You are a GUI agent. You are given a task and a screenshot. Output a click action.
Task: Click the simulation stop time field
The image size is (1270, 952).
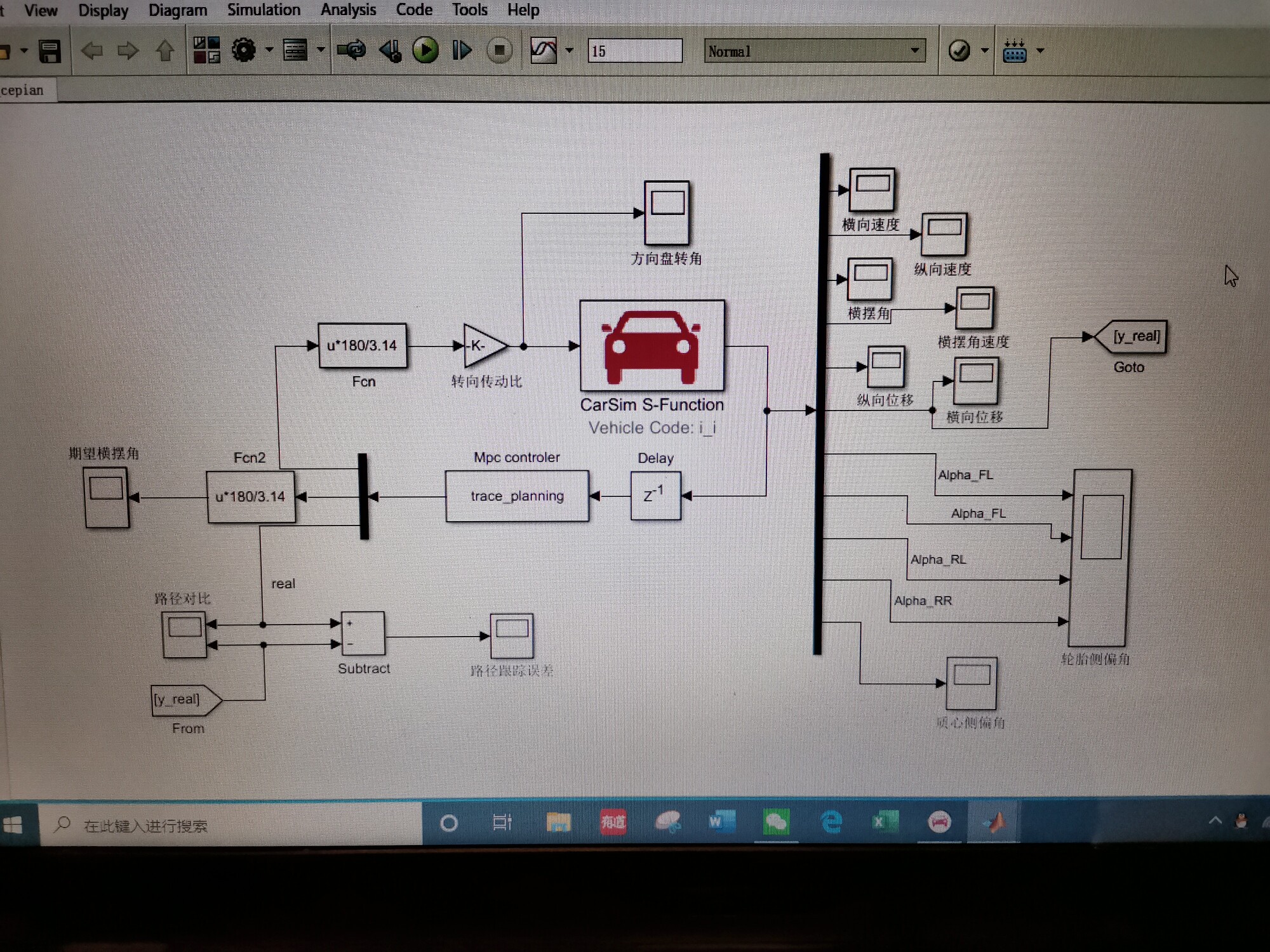point(634,51)
